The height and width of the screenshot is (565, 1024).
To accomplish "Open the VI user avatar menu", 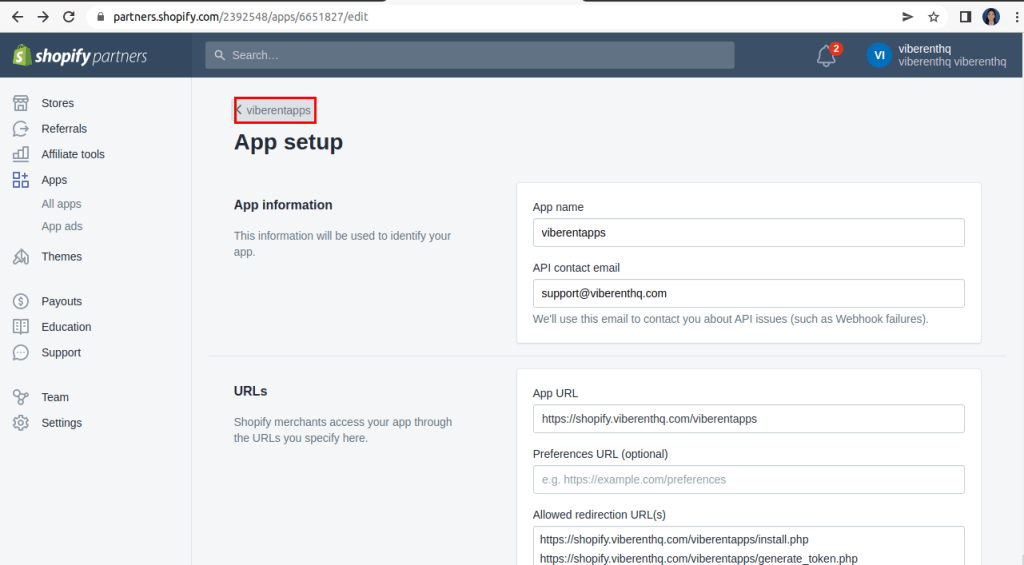I will (x=879, y=55).
